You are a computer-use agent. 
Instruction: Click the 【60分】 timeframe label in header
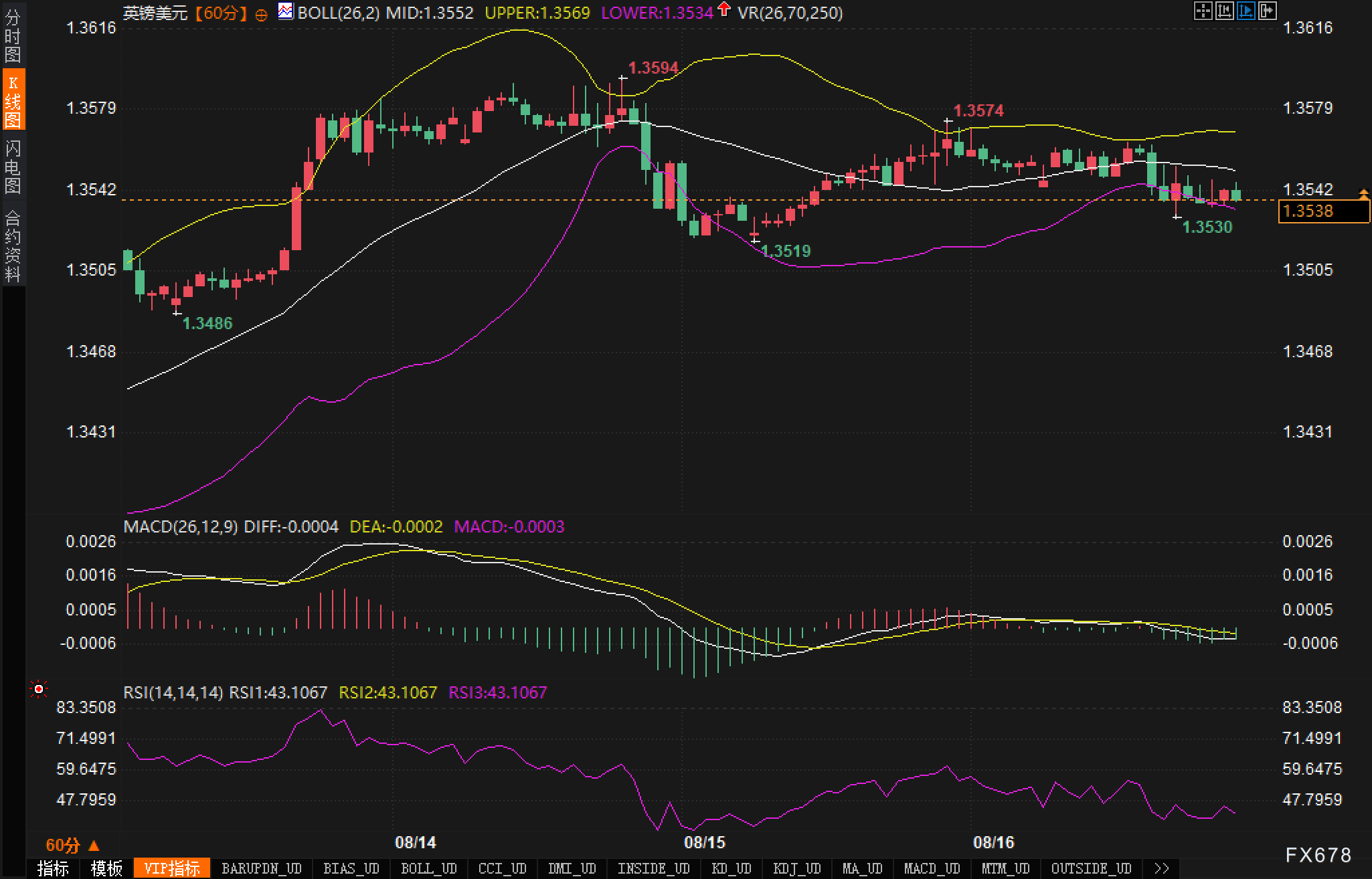tap(222, 13)
